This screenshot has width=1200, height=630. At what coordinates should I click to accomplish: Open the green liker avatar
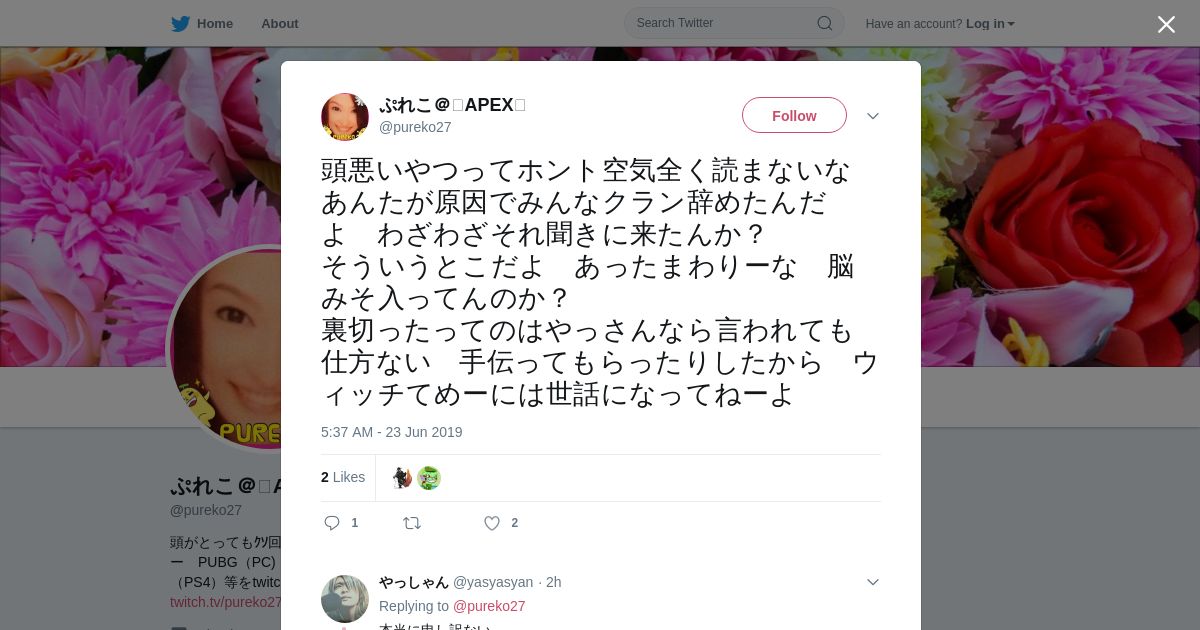tap(429, 478)
